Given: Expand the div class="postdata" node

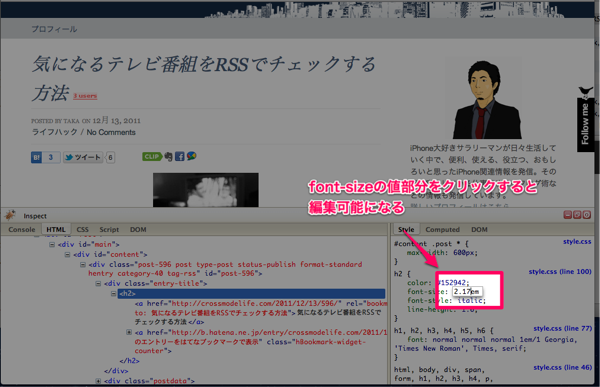Looking at the screenshot, I should 98,381.
